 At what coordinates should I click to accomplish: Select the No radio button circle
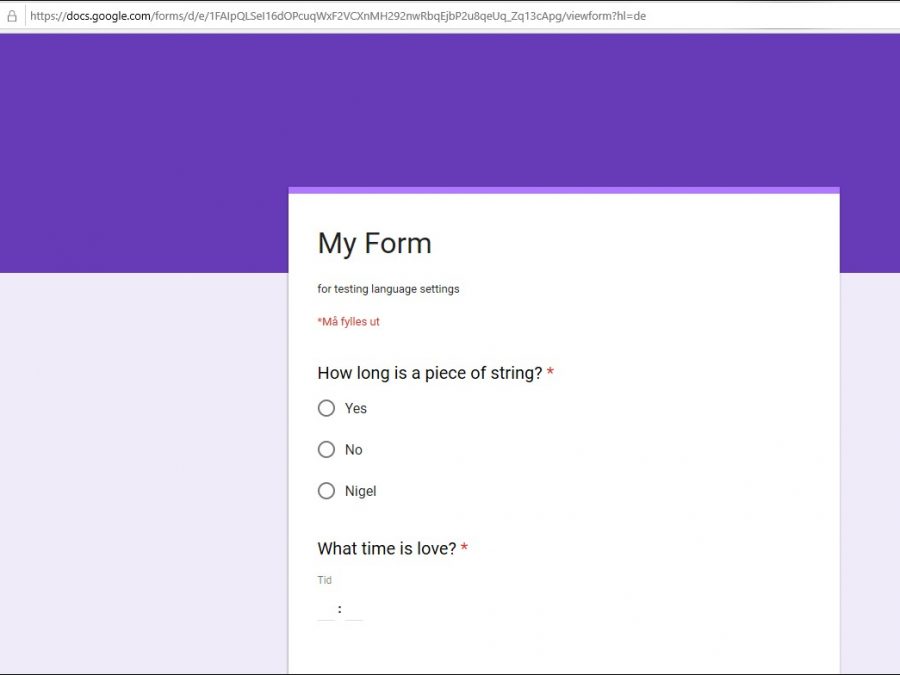(x=326, y=450)
